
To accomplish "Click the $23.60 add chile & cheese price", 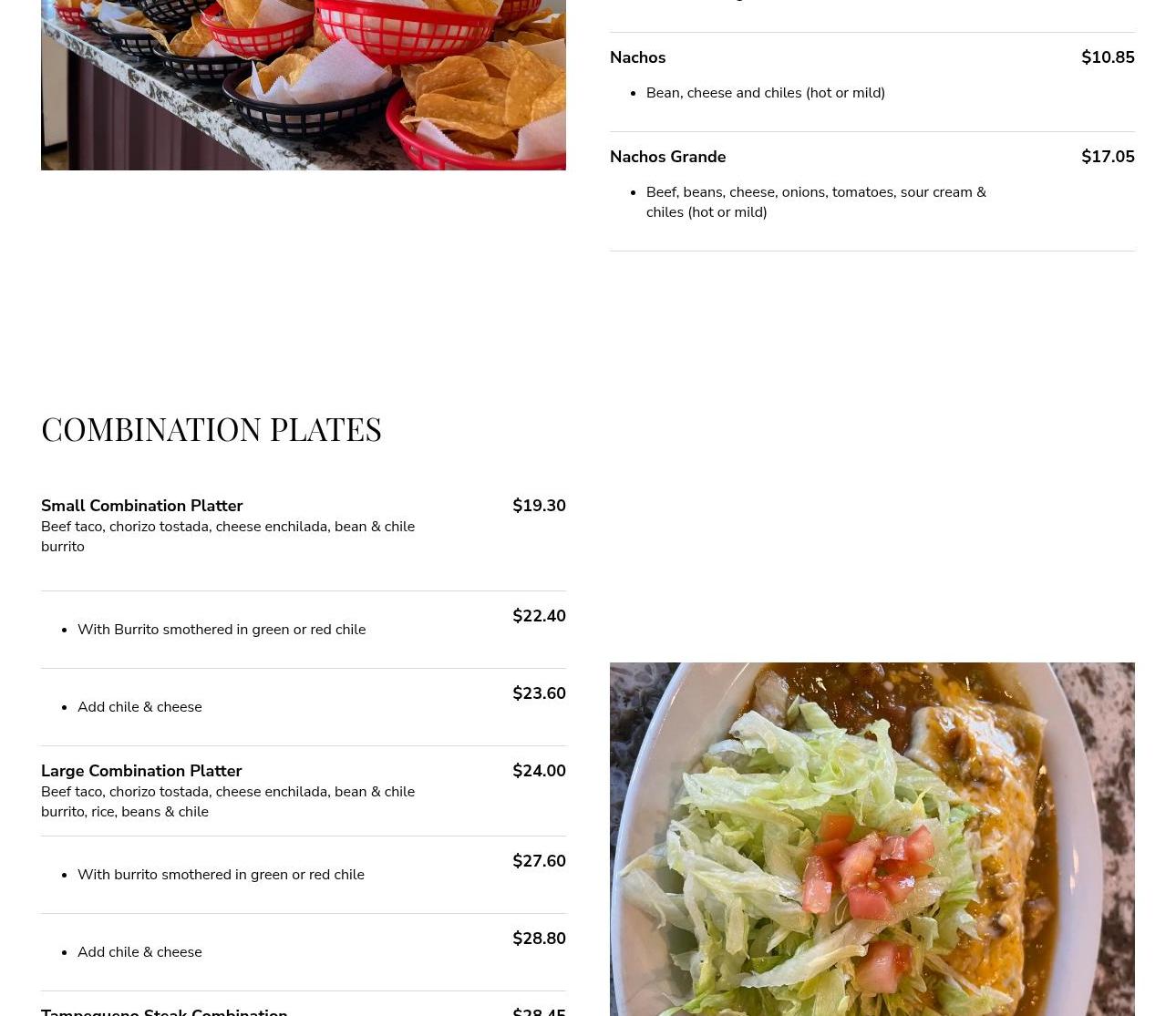I will (x=539, y=693).
